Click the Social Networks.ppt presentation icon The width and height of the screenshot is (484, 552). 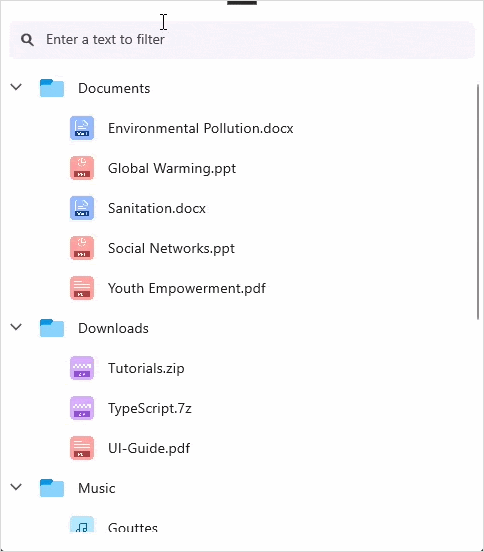point(82,248)
